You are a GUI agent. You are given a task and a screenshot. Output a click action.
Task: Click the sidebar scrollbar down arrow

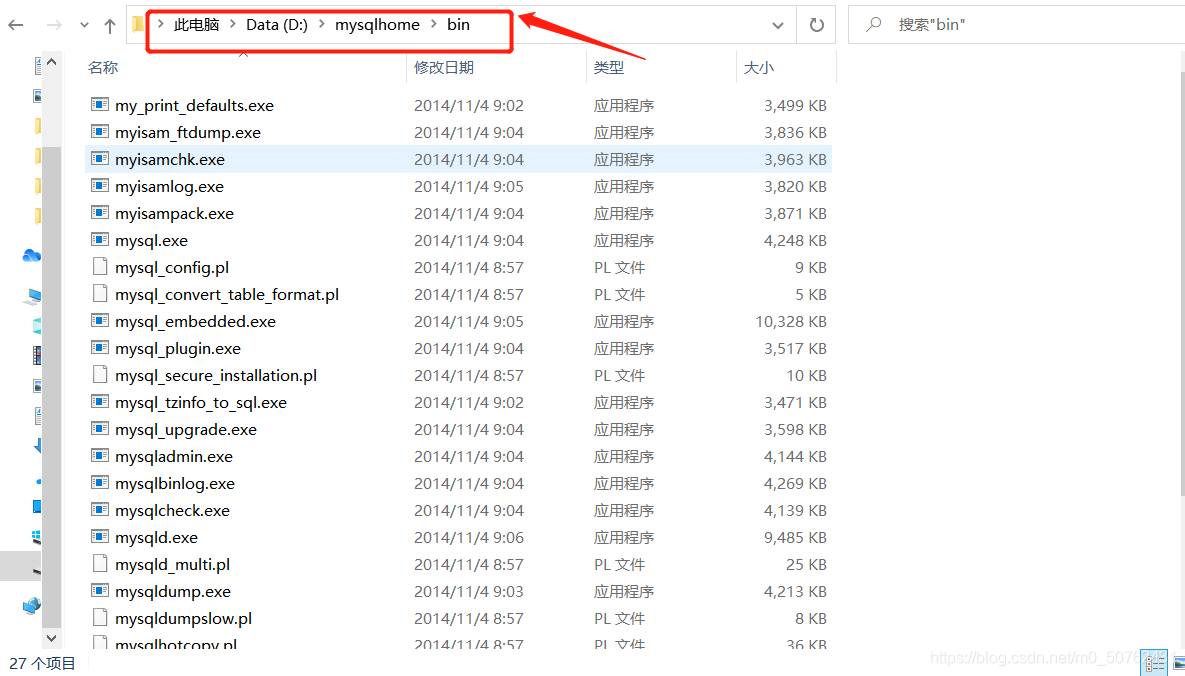click(x=51, y=637)
